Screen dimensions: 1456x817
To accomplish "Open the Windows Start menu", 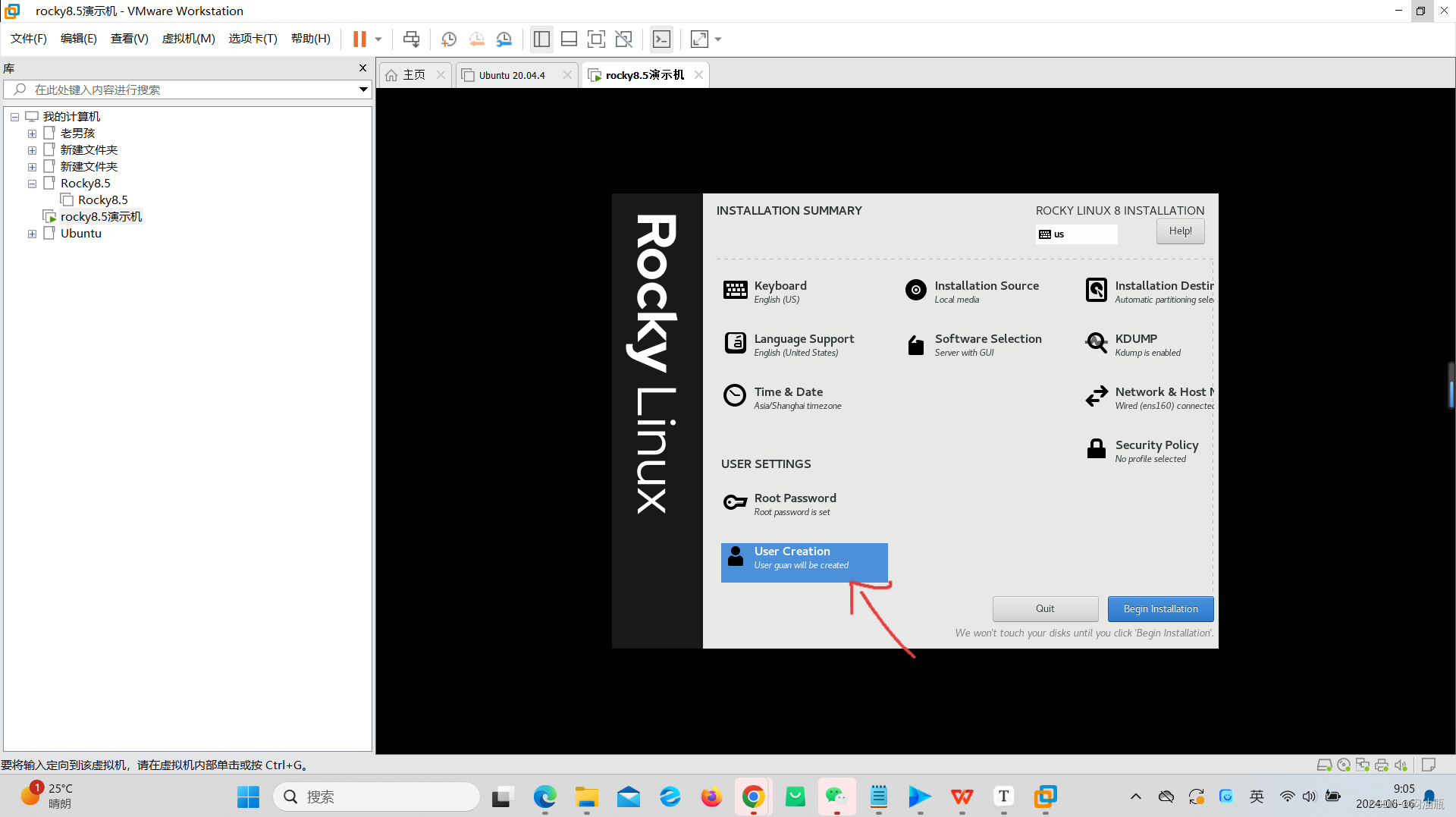I will (248, 797).
